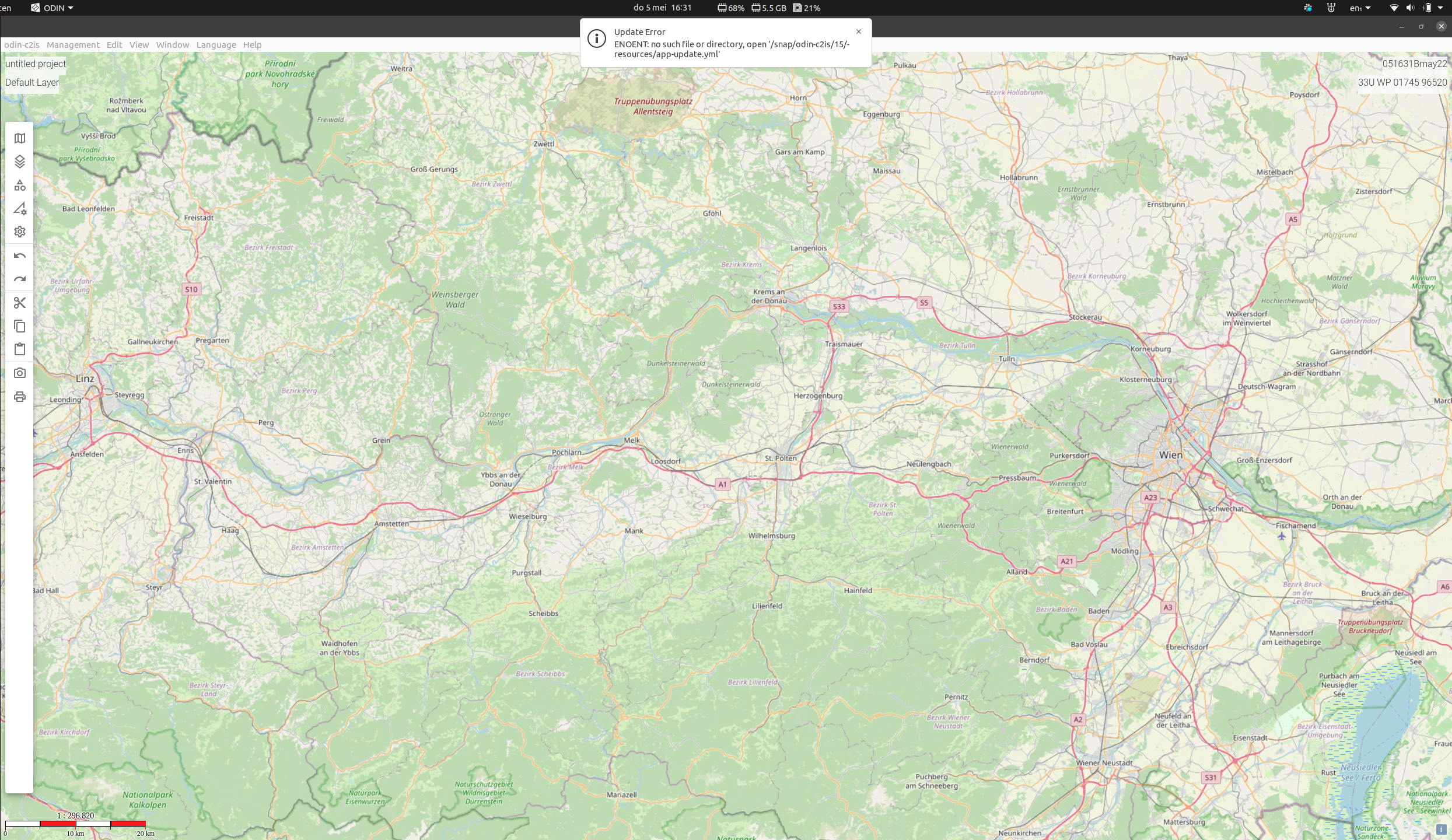Redo the last action

[20, 279]
